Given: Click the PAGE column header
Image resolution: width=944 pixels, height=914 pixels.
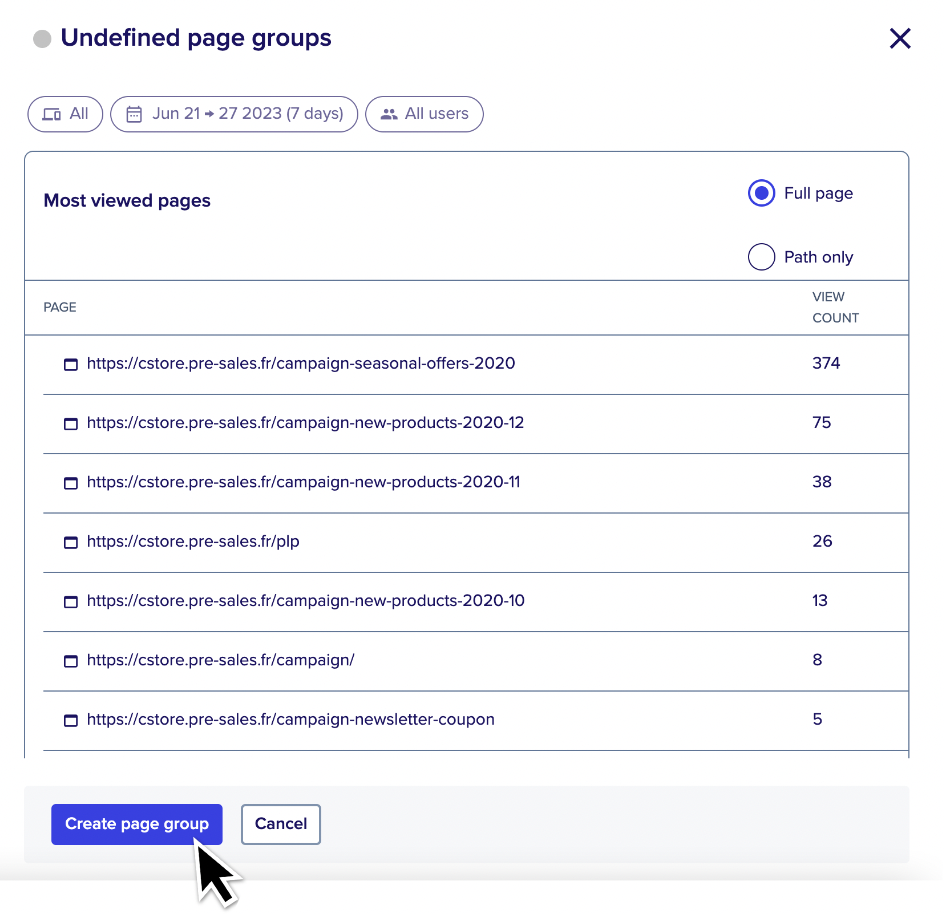Looking at the screenshot, I should 60,307.
